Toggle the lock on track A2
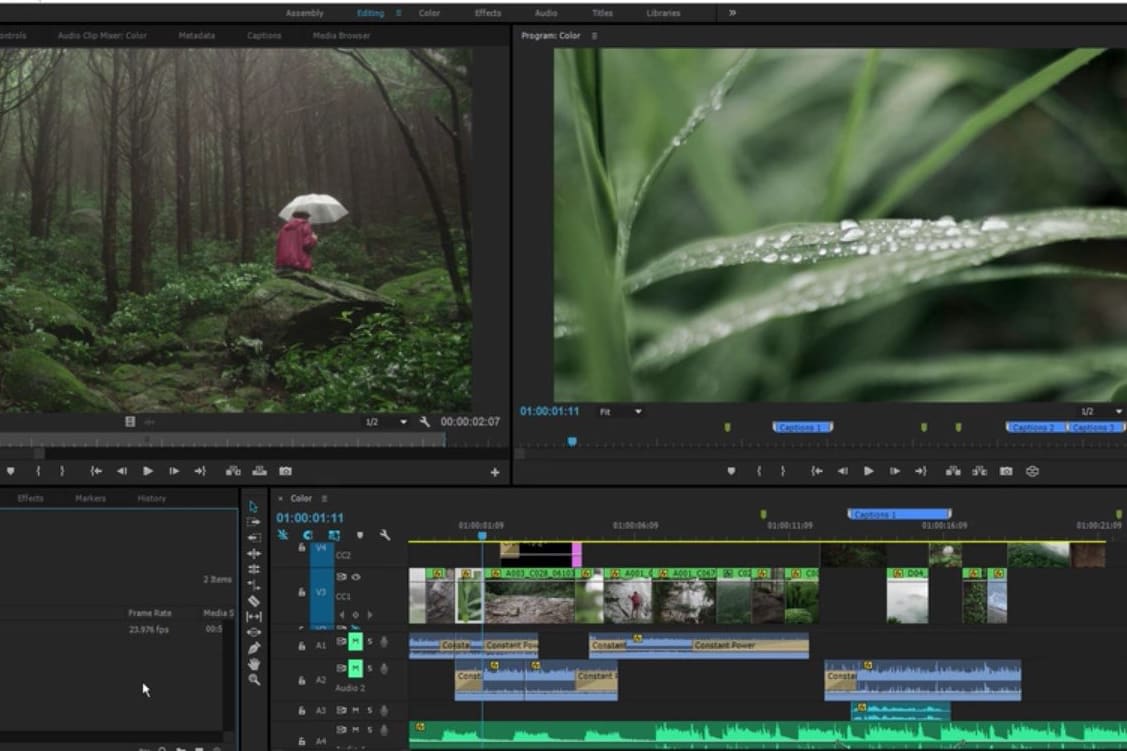Screen dimensions: 1127x751 point(302,681)
